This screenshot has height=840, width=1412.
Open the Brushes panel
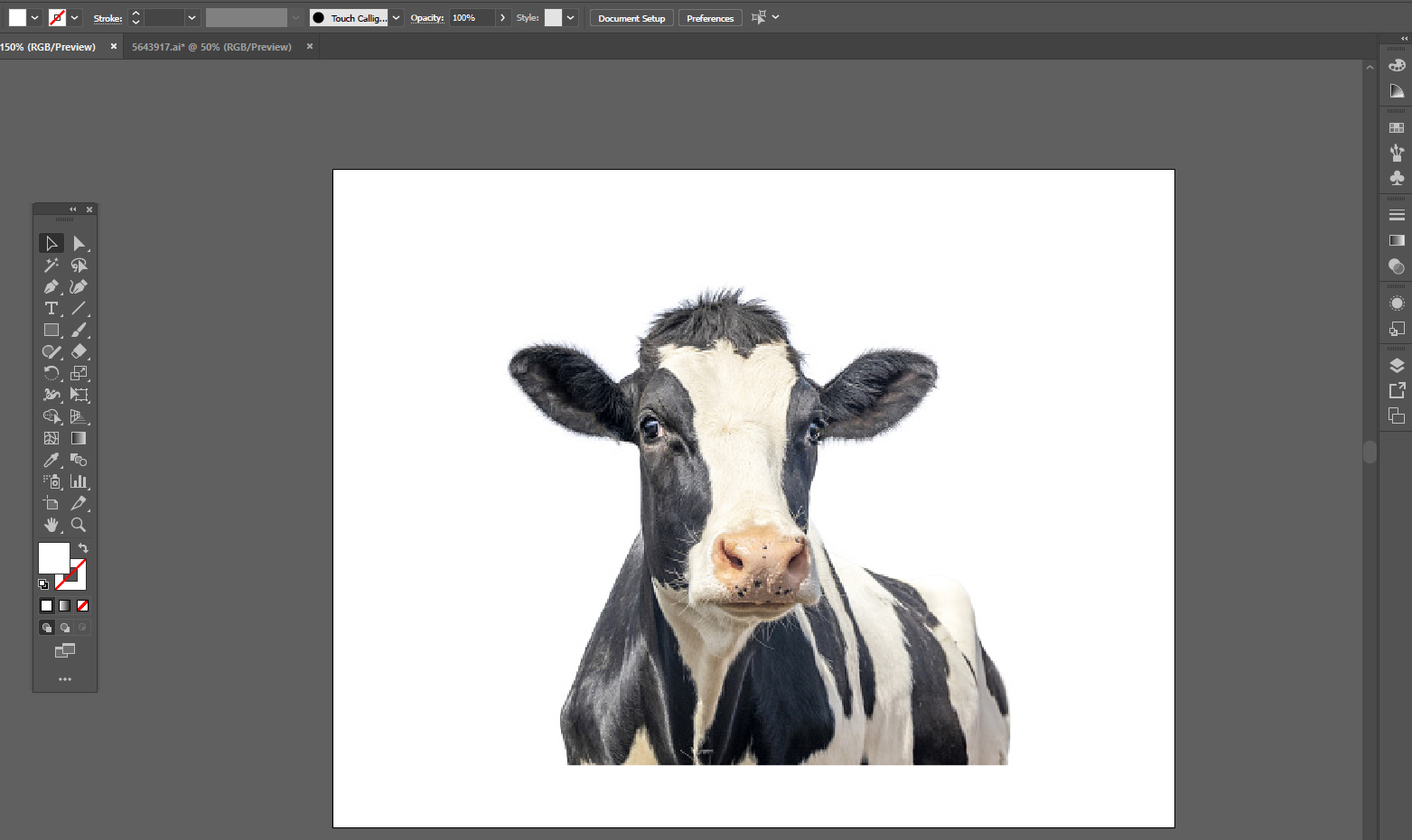pyautogui.click(x=1397, y=153)
